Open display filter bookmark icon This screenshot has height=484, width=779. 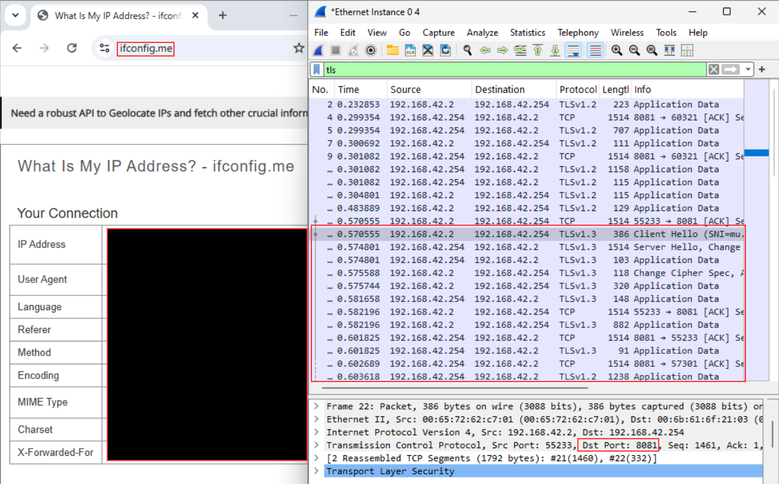point(316,70)
